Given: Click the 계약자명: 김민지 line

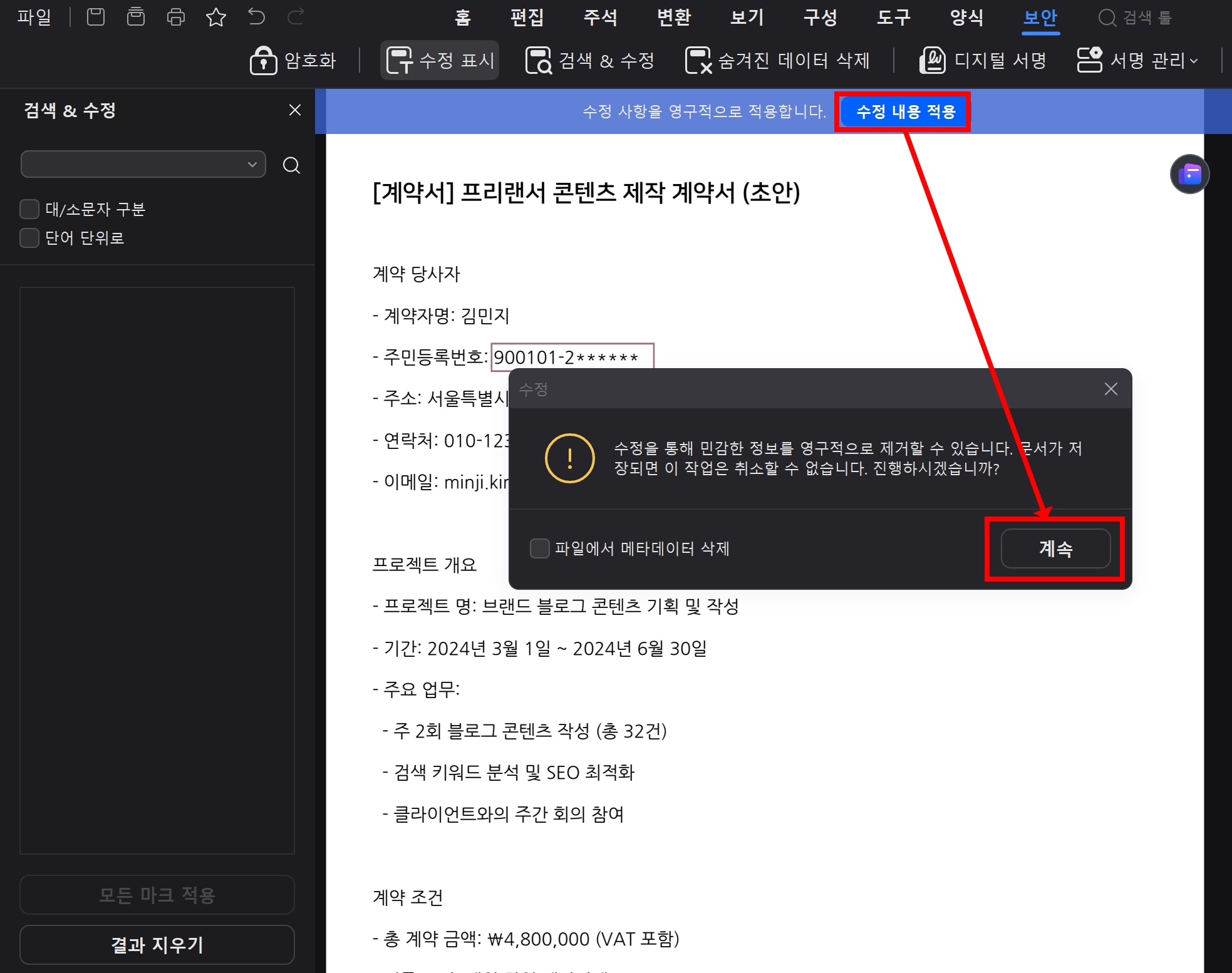Looking at the screenshot, I should click(x=441, y=316).
